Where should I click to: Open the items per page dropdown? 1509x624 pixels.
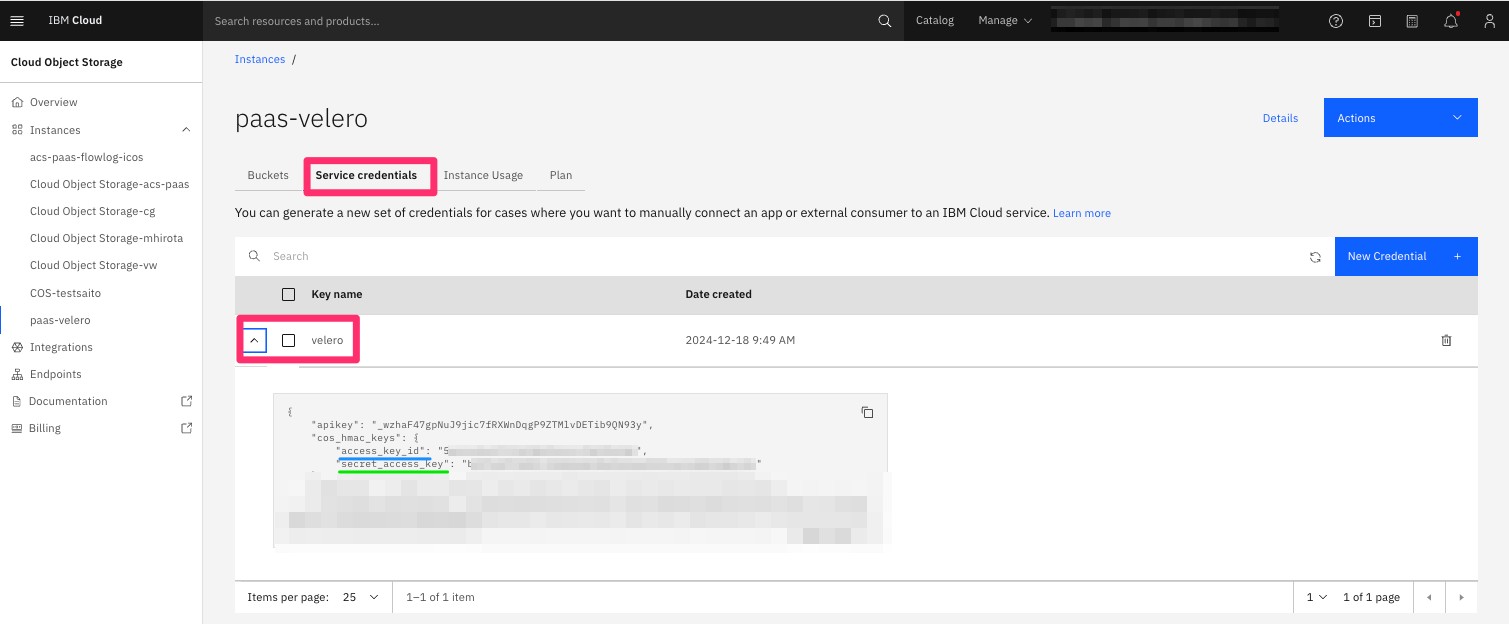coord(362,597)
